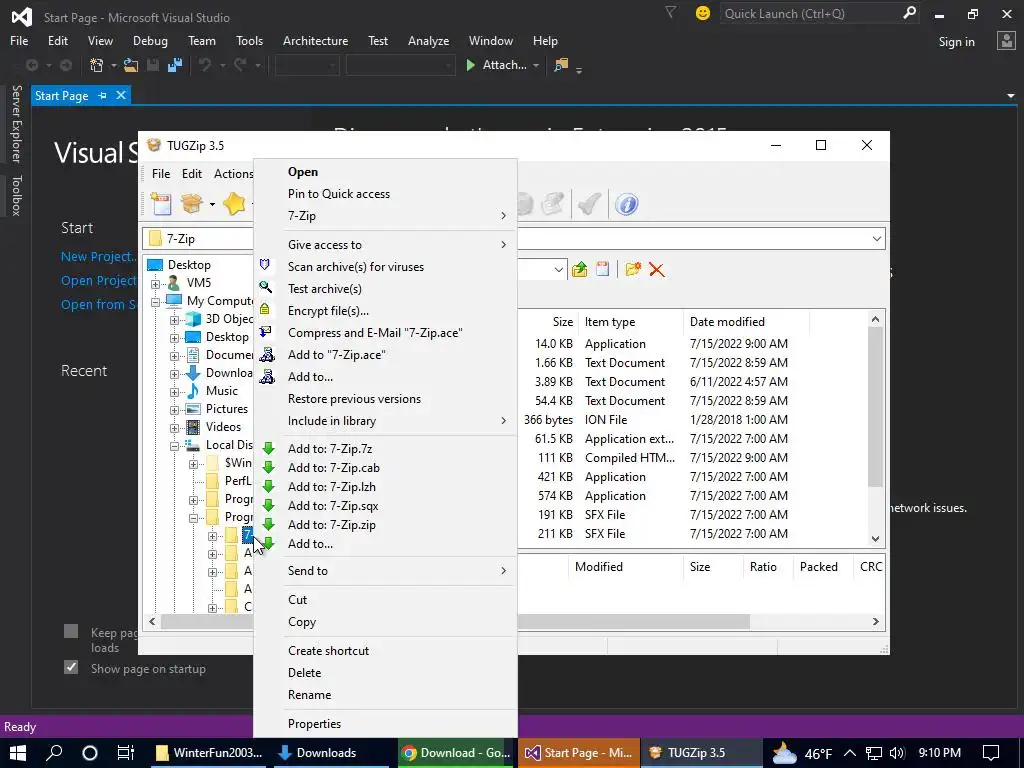The height and width of the screenshot is (768, 1024).
Task: Click the magnifier icon beside Test archive(s)
Action: point(265,287)
